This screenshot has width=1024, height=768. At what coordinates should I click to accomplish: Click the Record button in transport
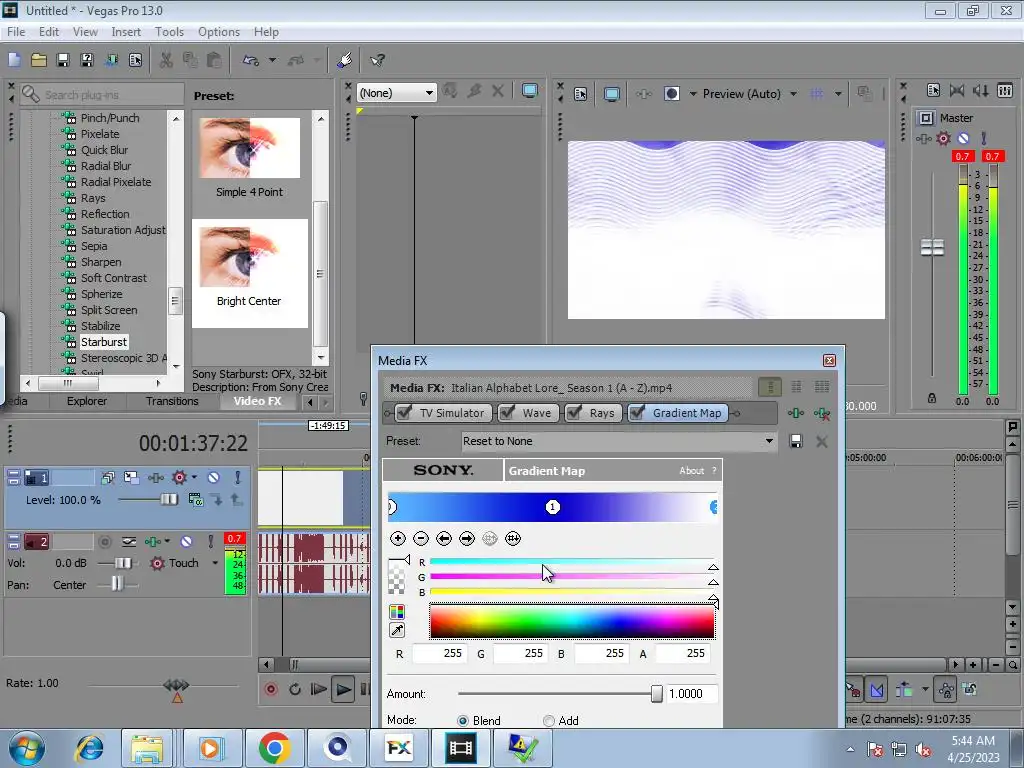pos(271,689)
